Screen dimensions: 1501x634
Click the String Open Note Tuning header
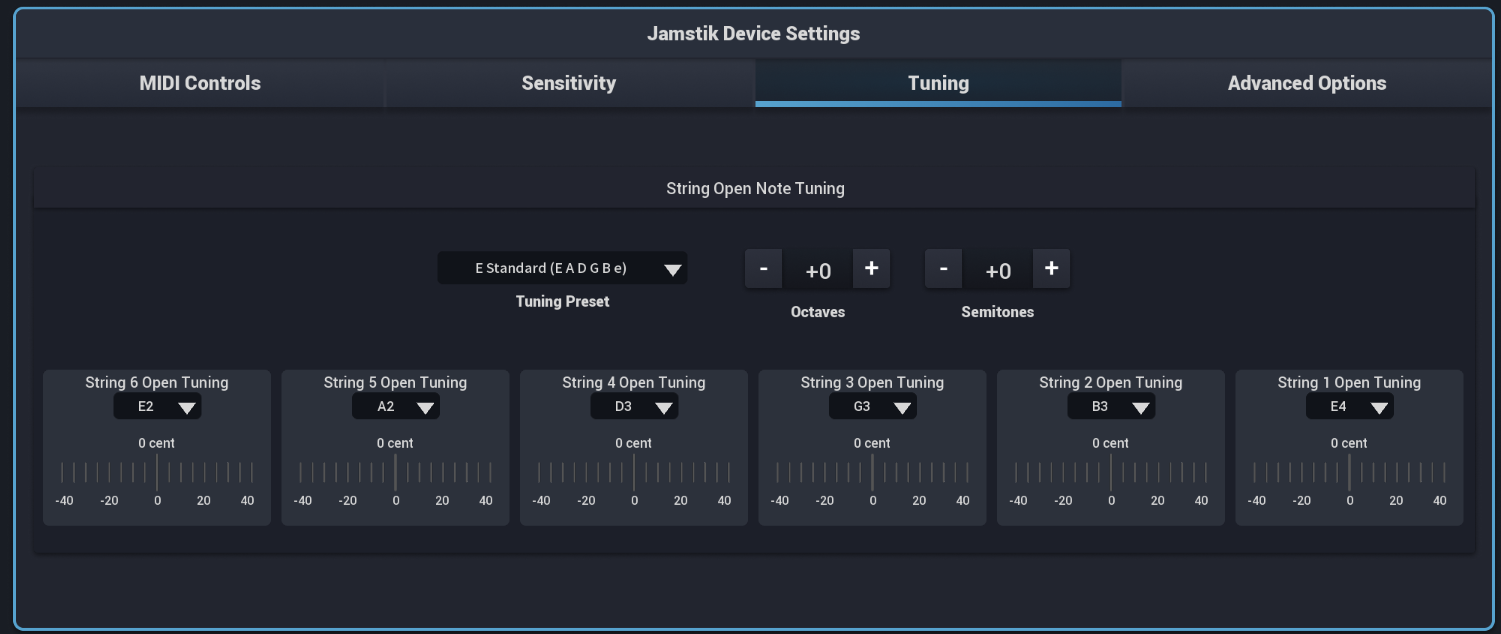point(755,188)
